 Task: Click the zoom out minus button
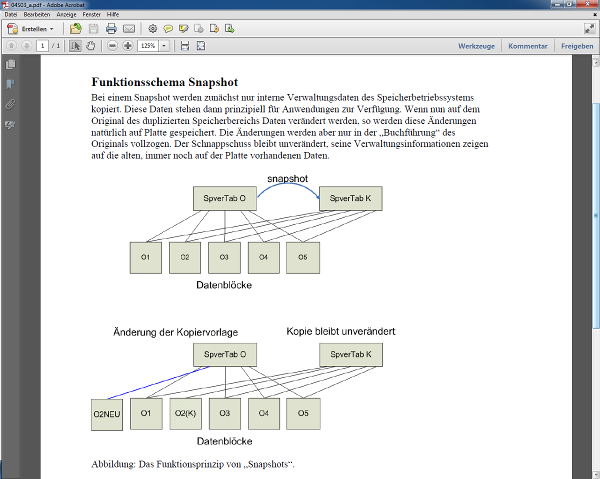(x=113, y=46)
